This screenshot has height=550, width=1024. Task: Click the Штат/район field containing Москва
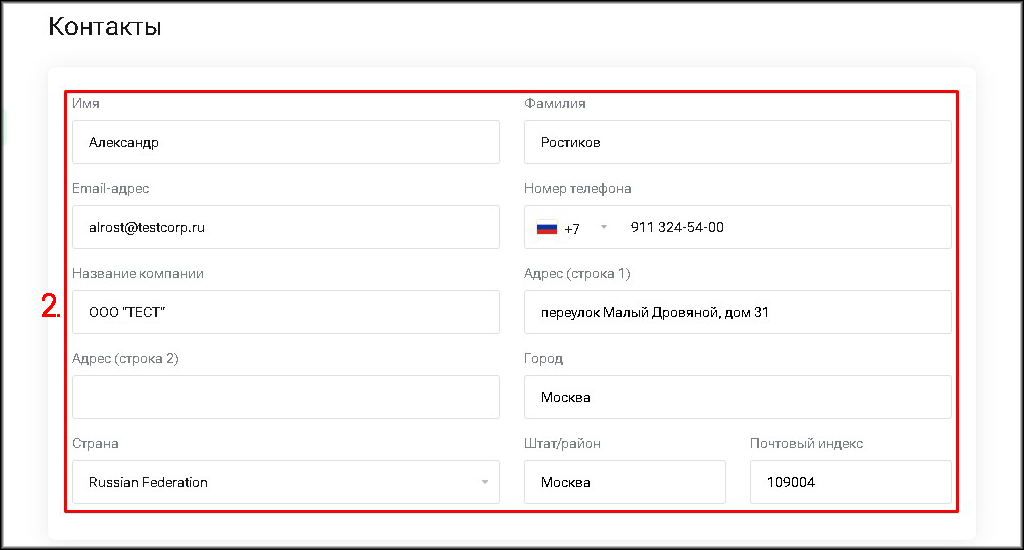[624, 482]
